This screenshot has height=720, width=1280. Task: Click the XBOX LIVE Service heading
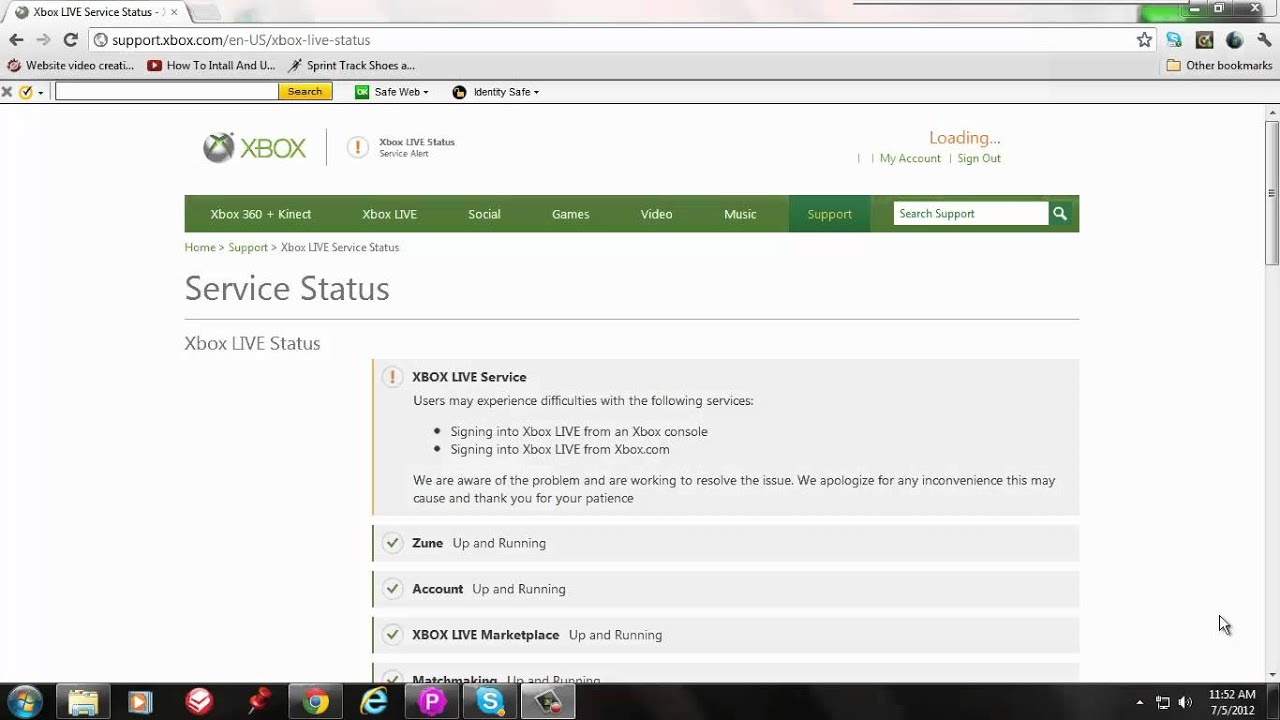(x=469, y=377)
